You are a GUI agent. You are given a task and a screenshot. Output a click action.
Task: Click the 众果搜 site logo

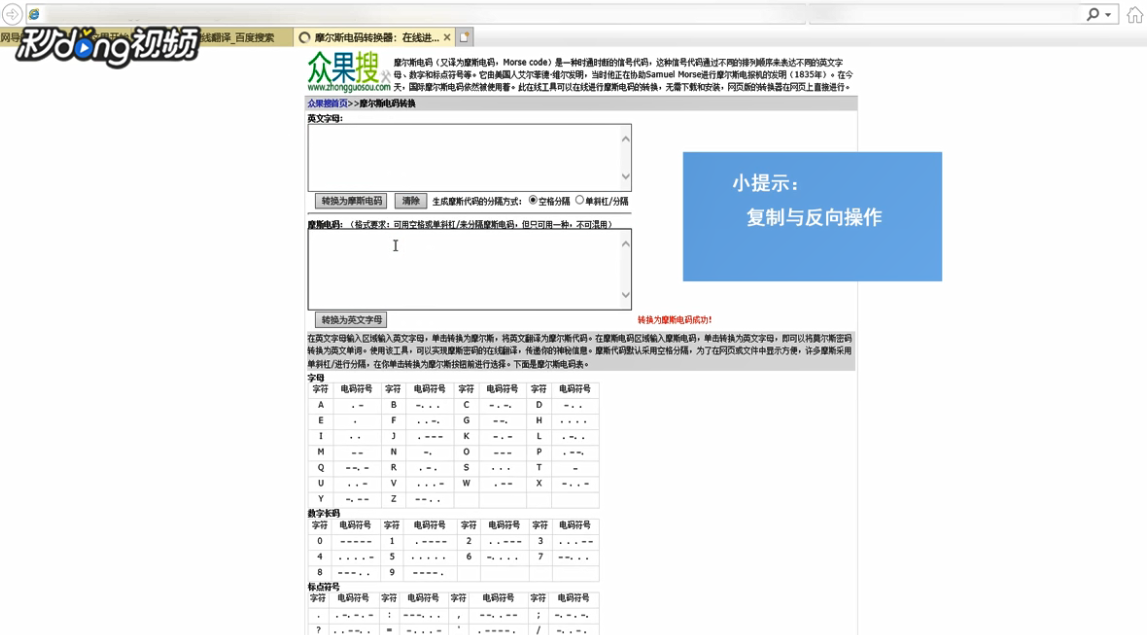[x=348, y=72]
